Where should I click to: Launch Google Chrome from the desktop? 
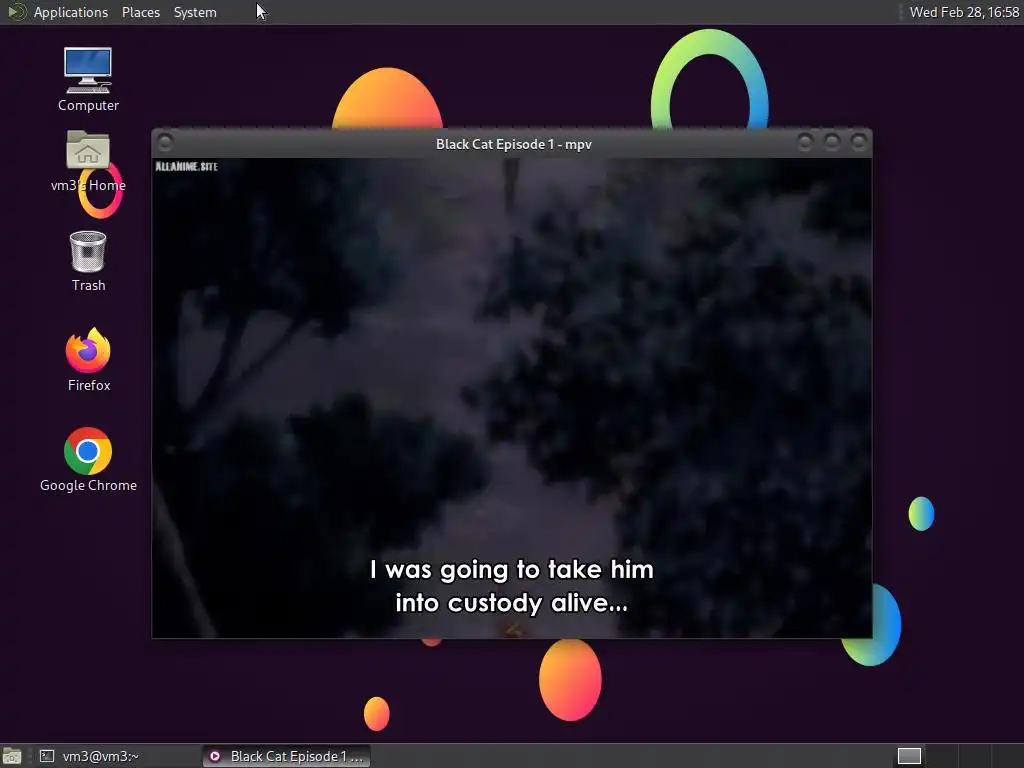point(88,460)
